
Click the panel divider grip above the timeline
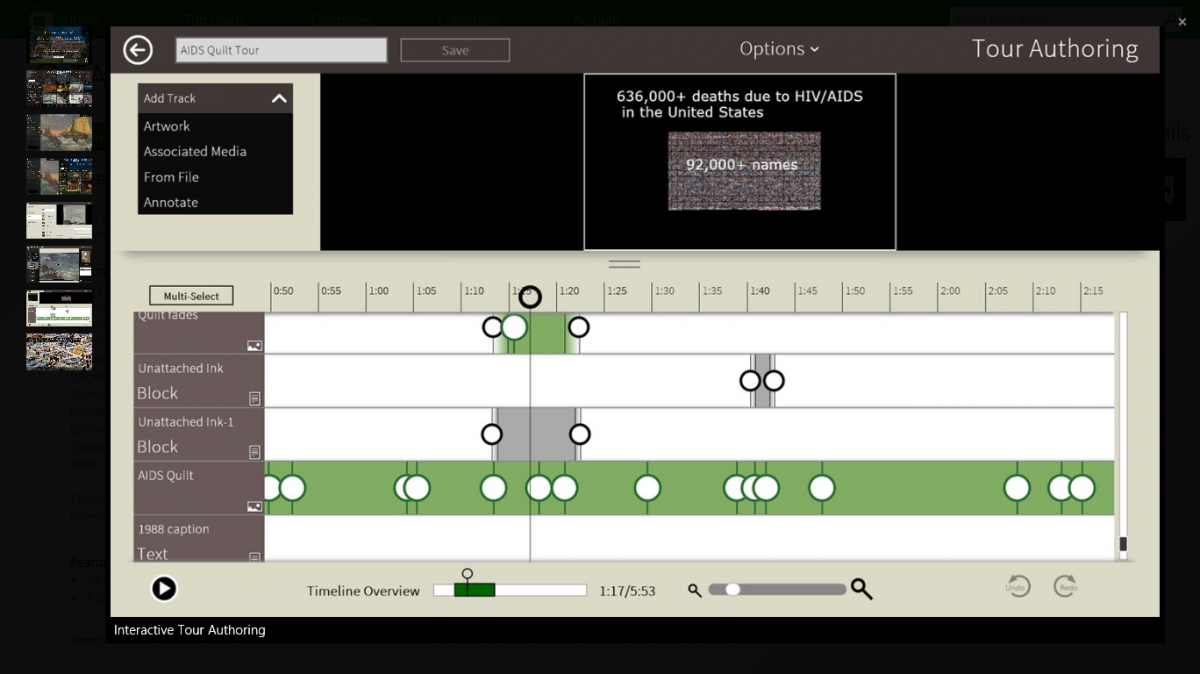624,264
